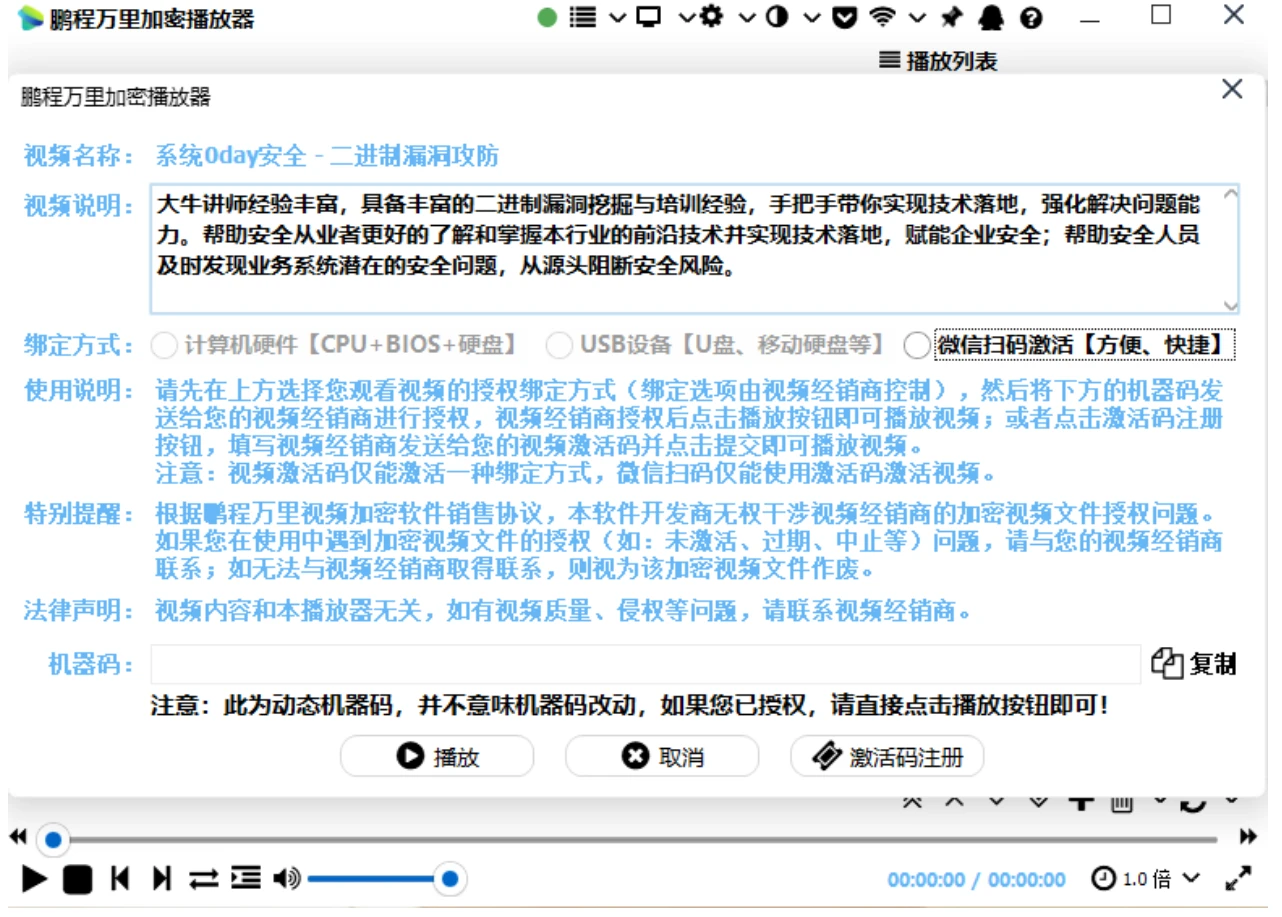1282x917 pixels.
Task: Select 计算机硬件 CPU+BIOS+硬盘 binding option
Action: click(x=164, y=346)
